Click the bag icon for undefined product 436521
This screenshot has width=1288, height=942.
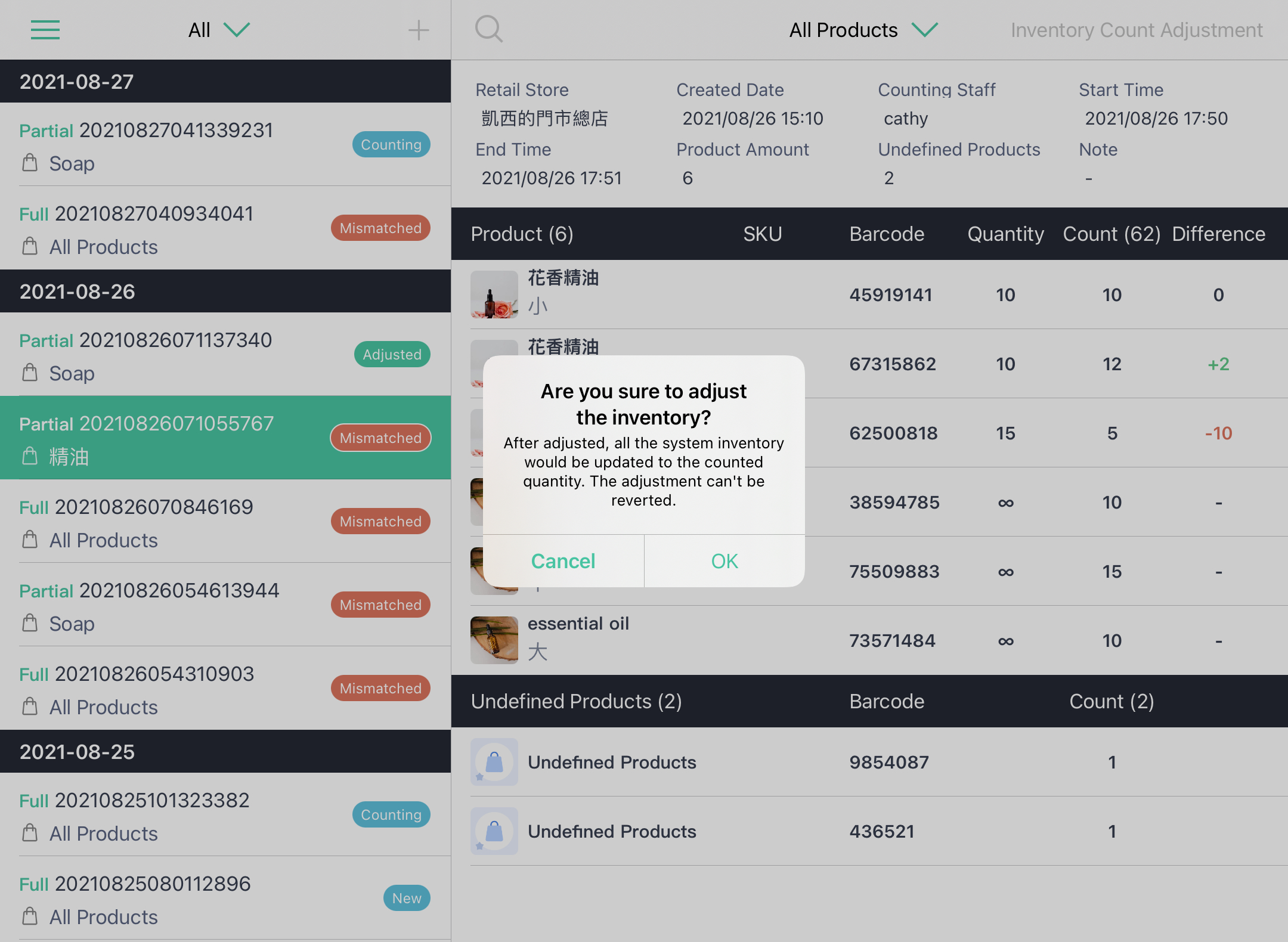point(494,831)
